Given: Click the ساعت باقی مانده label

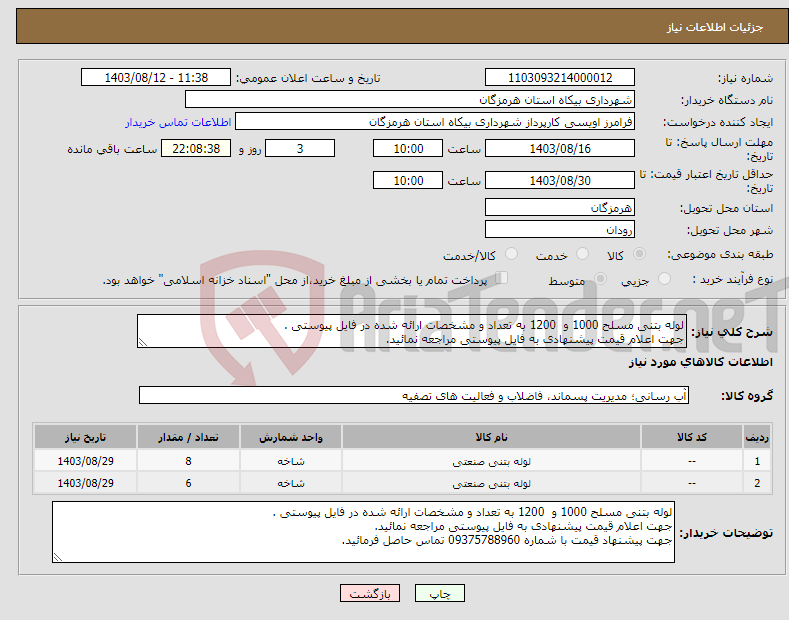Looking at the screenshot, I should click(x=112, y=149).
